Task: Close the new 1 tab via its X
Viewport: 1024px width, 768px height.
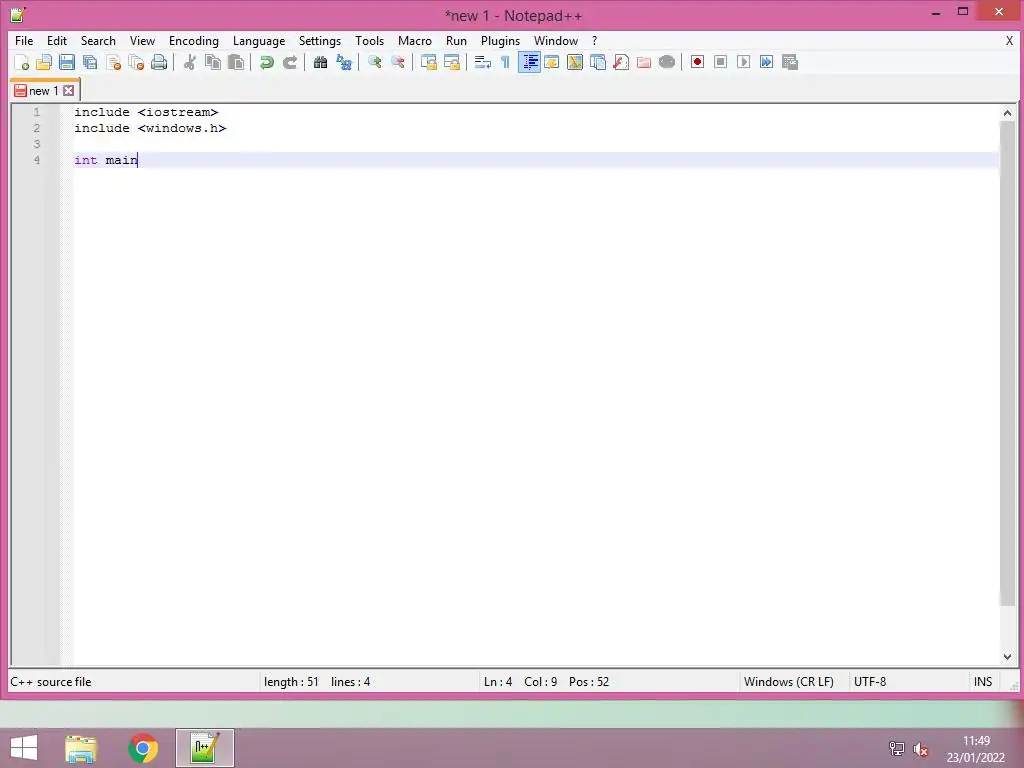Action: pyautogui.click(x=69, y=90)
